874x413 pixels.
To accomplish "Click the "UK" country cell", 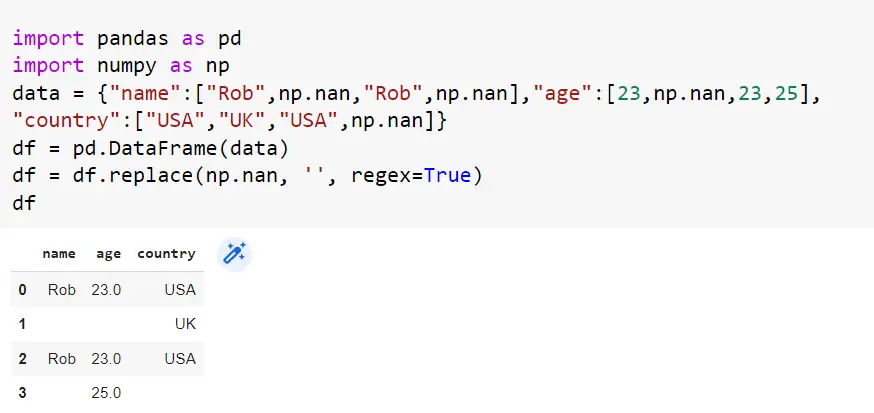I will coord(184,324).
